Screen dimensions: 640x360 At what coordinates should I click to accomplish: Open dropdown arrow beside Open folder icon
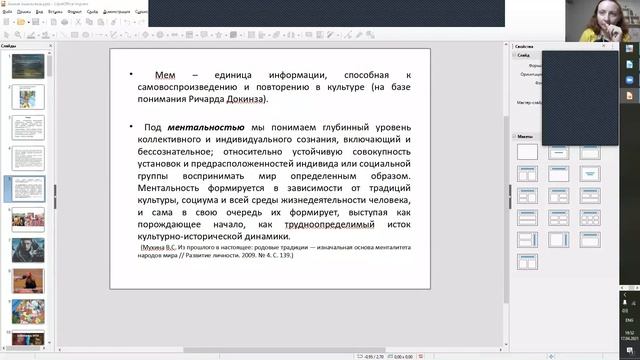[28, 22]
